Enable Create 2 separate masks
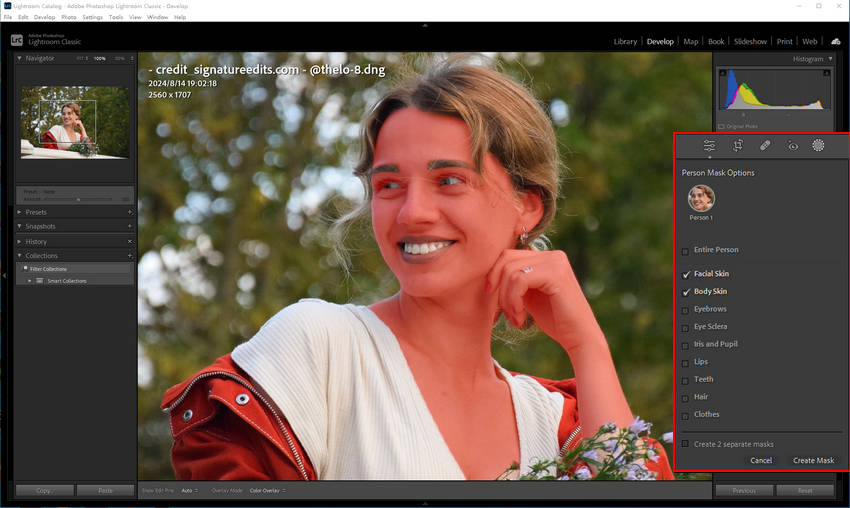The width and height of the screenshot is (850, 508). 685,443
